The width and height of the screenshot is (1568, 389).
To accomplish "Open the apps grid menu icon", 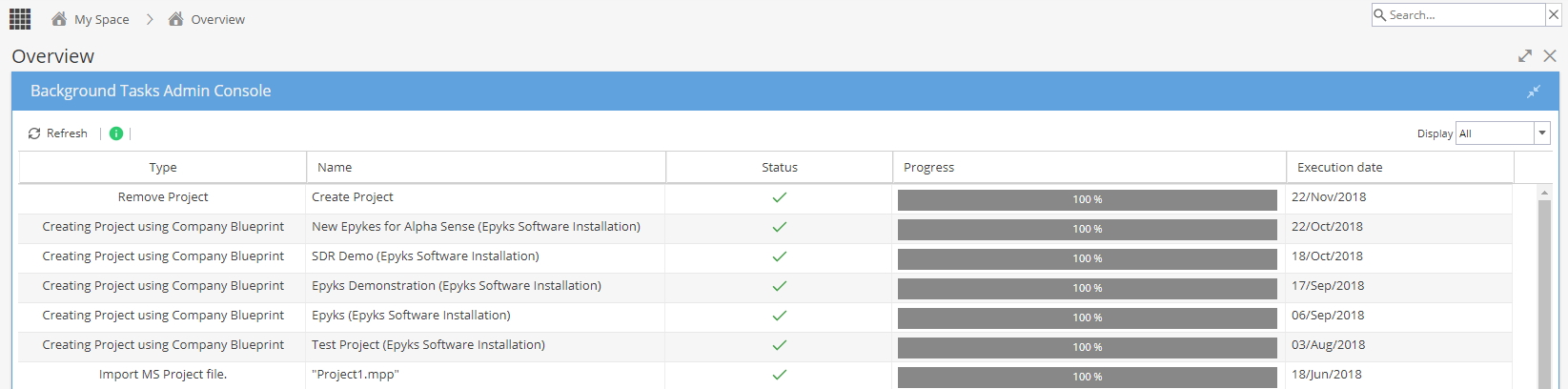I will 20,19.
